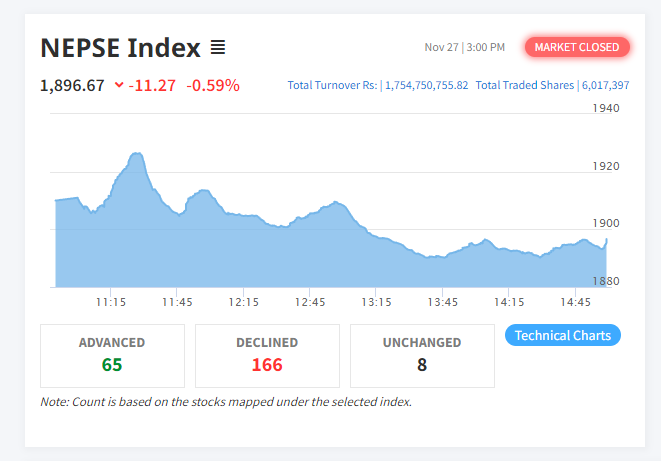Click the chart's highest peak near 11:25
Viewport: 661px width, 461px height.
point(137,154)
